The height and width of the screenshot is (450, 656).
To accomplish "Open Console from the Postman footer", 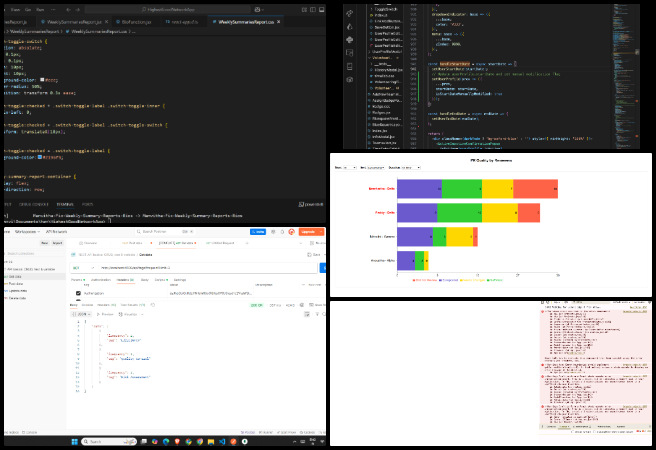I will click(x=30, y=432).
